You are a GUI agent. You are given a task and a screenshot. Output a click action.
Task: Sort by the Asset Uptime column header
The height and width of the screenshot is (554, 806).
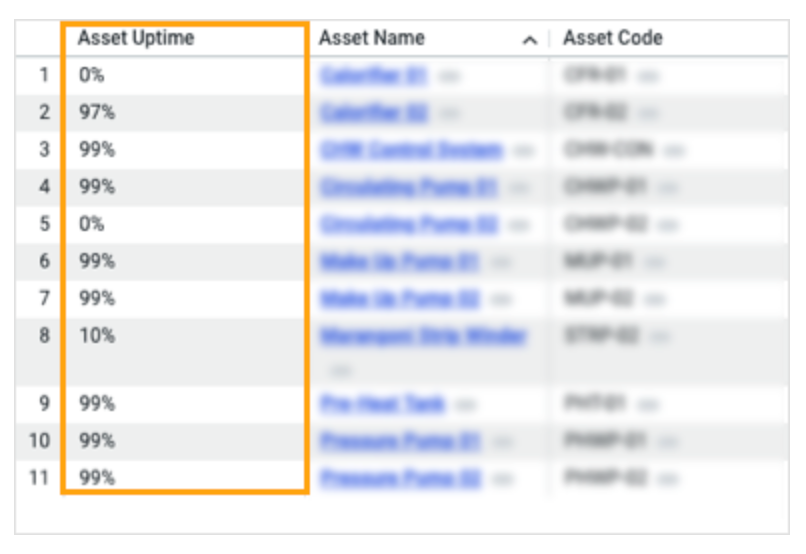point(136,39)
